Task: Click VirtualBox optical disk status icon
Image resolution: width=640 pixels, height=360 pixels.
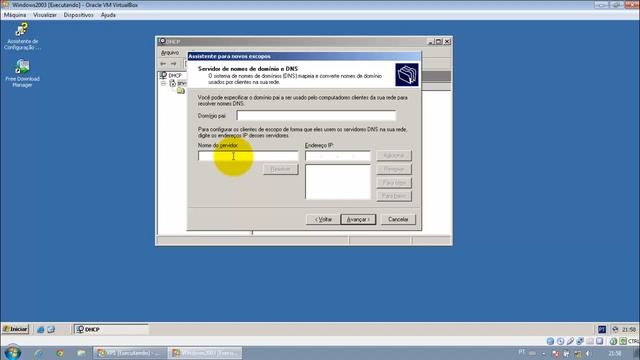Action: 560,341
